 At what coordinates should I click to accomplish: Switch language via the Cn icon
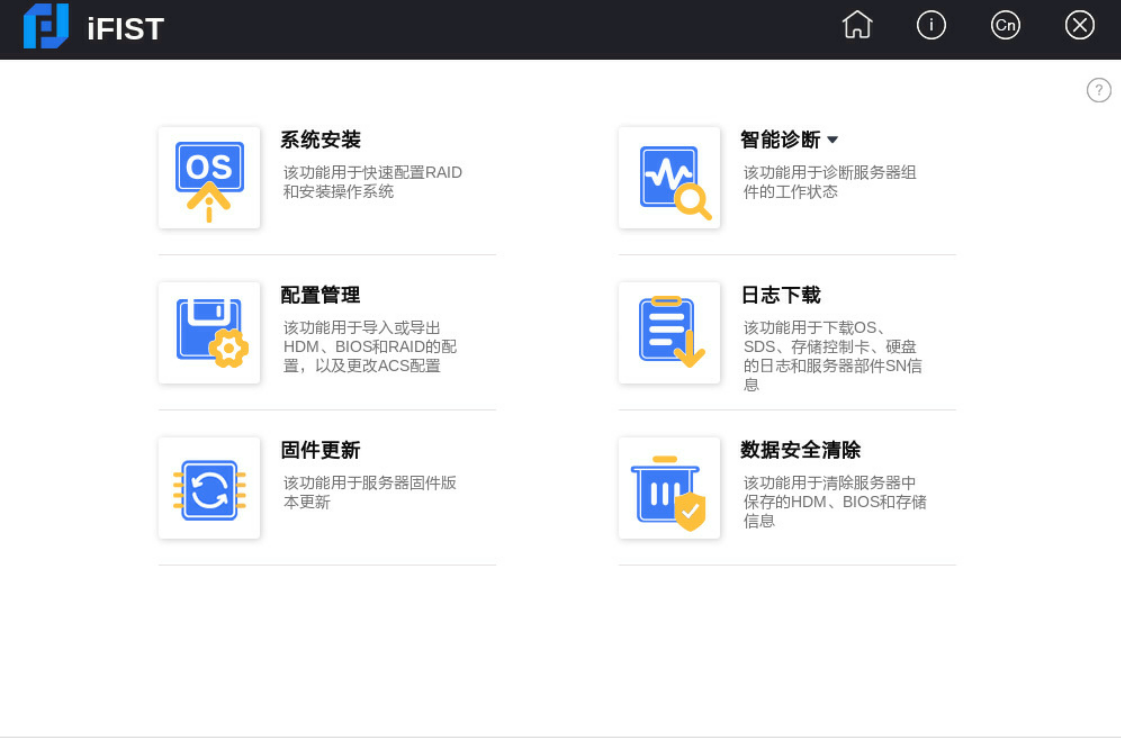point(1005,25)
